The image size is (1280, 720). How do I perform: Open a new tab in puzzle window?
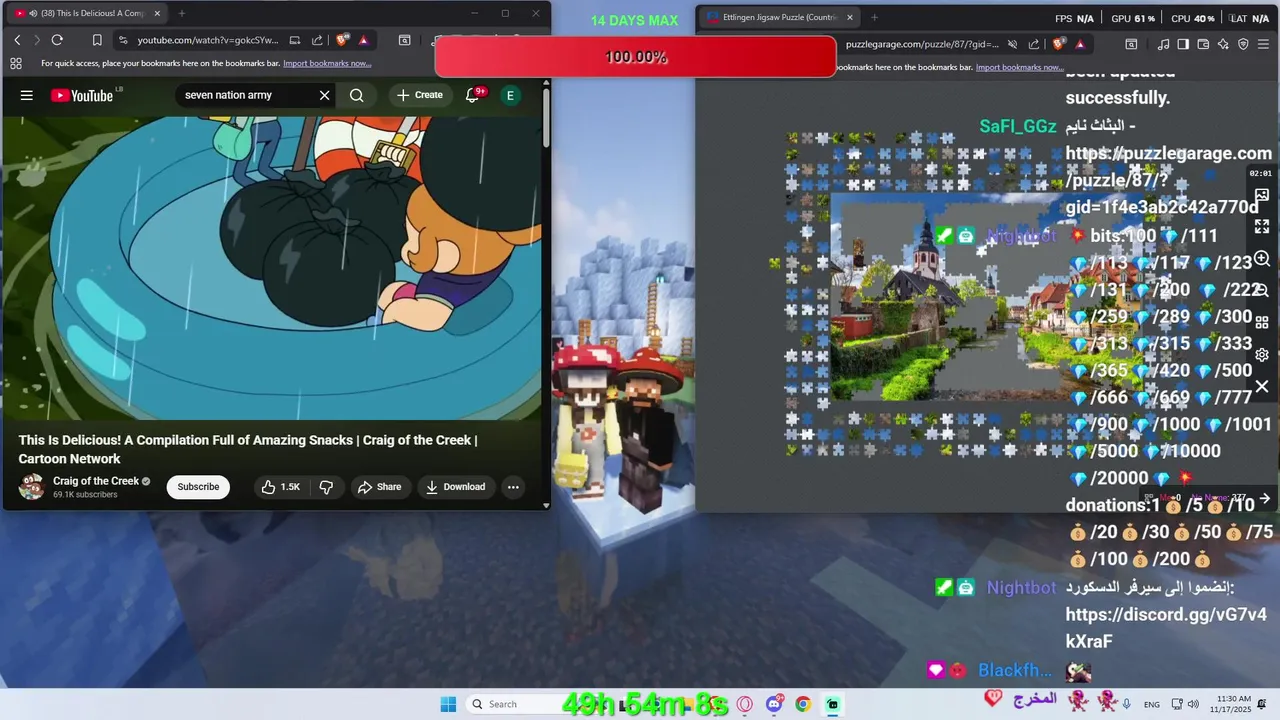pos(874,17)
